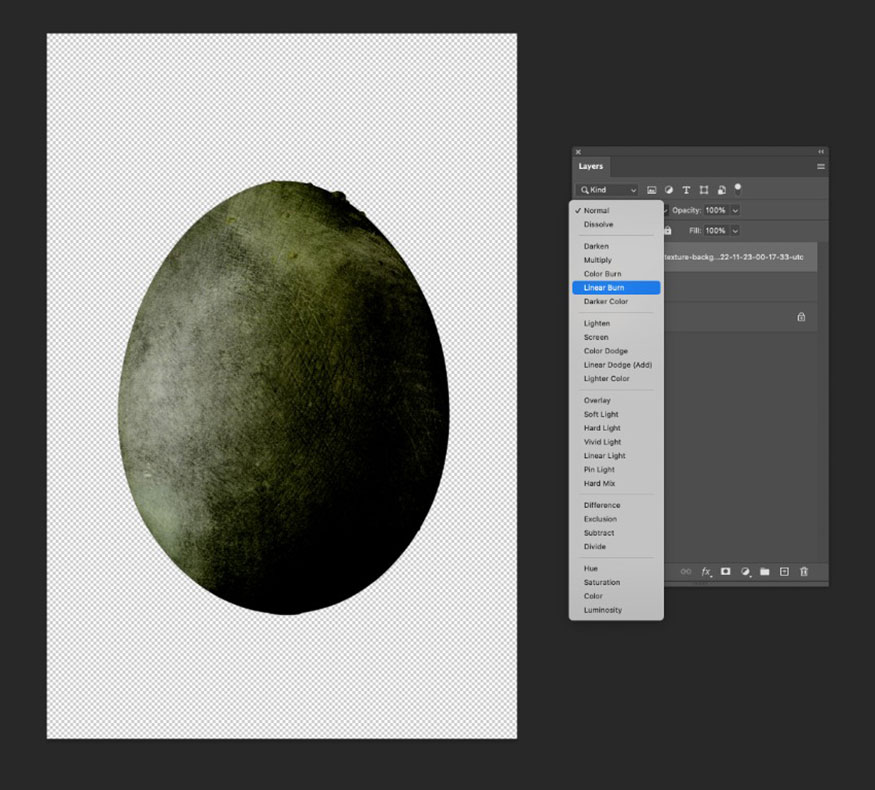Link the selected layers
This screenshot has height=790, width=875.
coord(686,571)
